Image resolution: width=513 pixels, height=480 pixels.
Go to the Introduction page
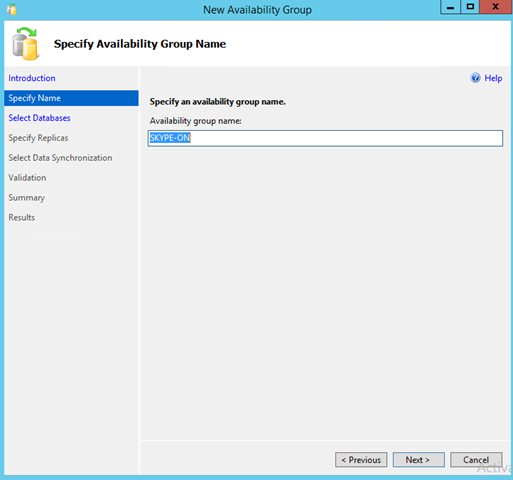pyautogui.click(x=32, y=78)
